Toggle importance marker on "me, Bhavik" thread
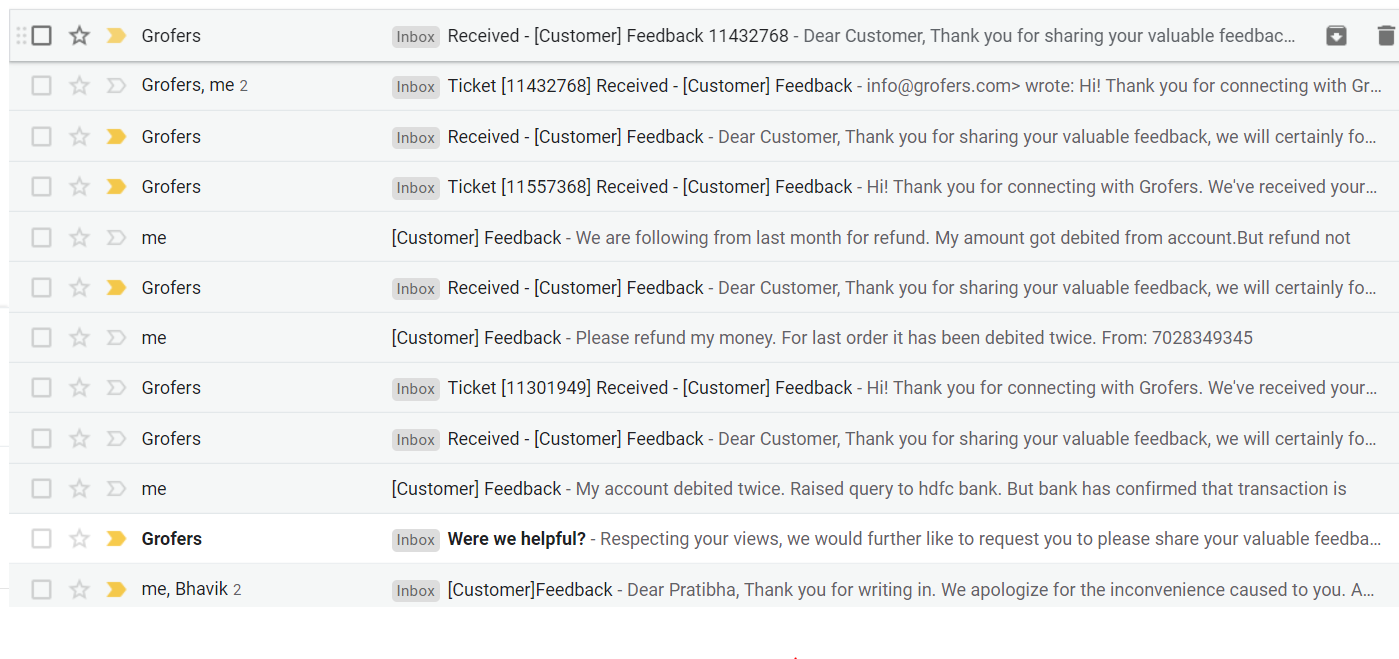 (116, 589)
